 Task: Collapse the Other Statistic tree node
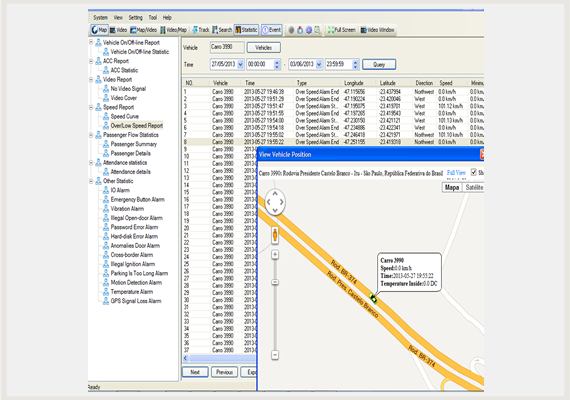91,181
